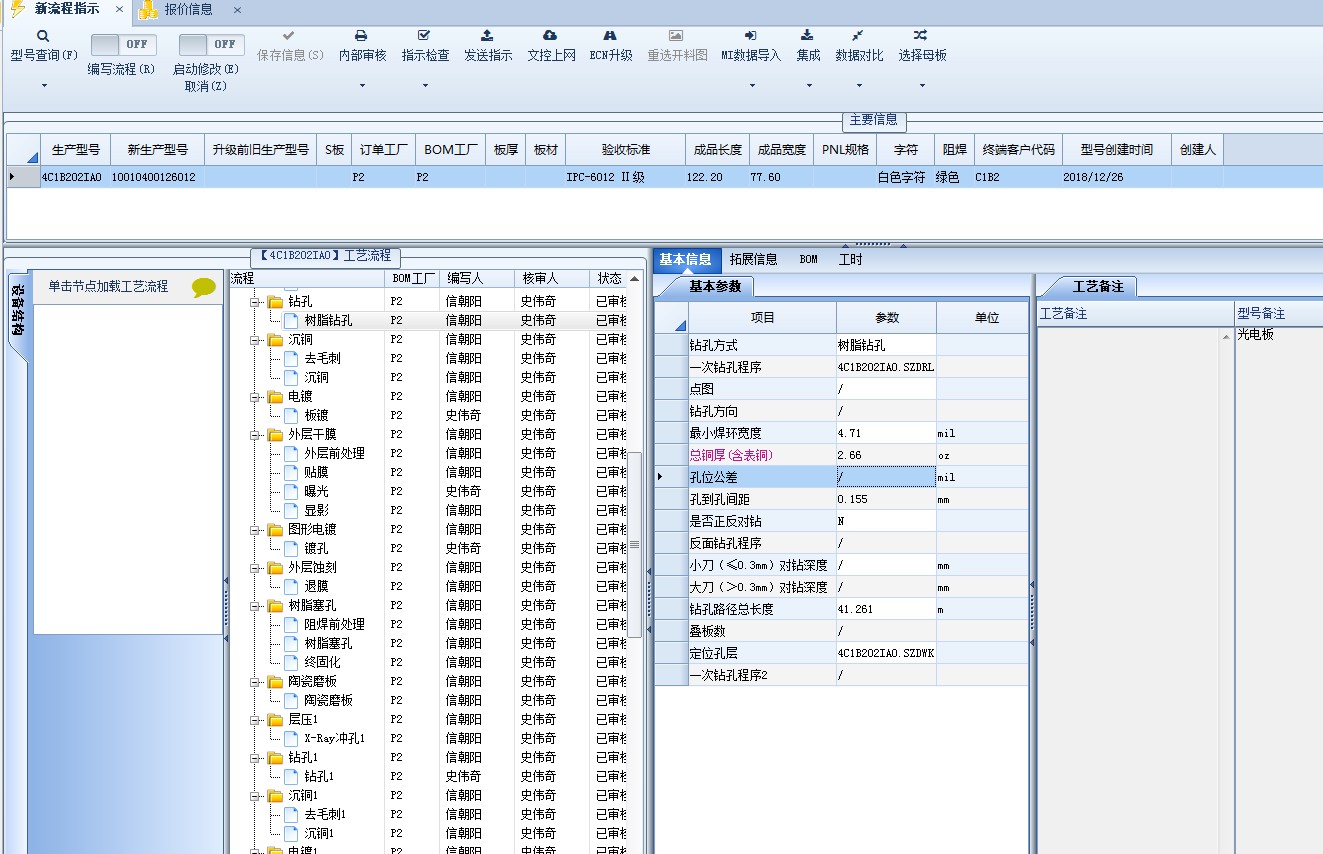
Task: Open dropdown arrow under 内部审核
Action: pyautogui.click(x=362, y=86)
